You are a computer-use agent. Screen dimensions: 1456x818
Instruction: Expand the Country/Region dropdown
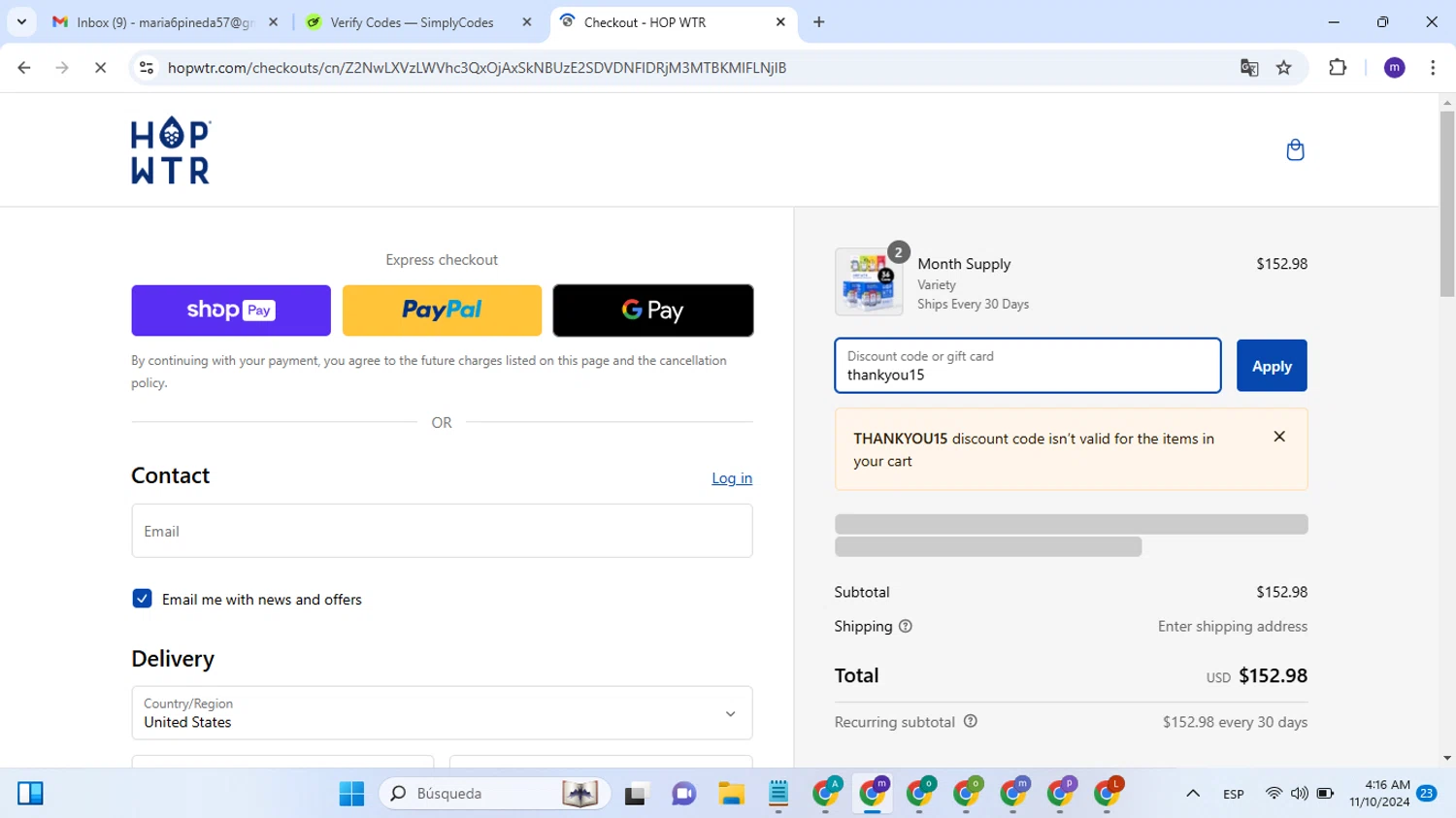pos(442,713)
